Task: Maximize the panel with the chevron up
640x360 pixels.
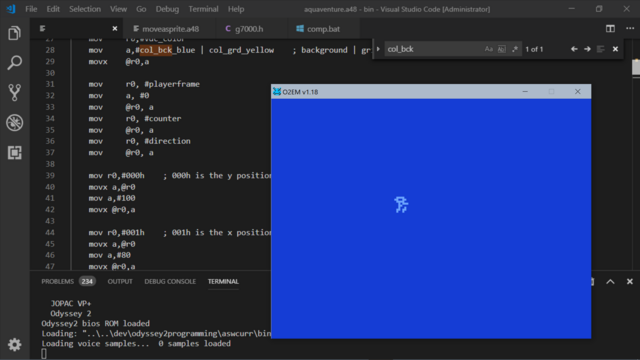Action: pyautogui.click(x=610, y=282)
